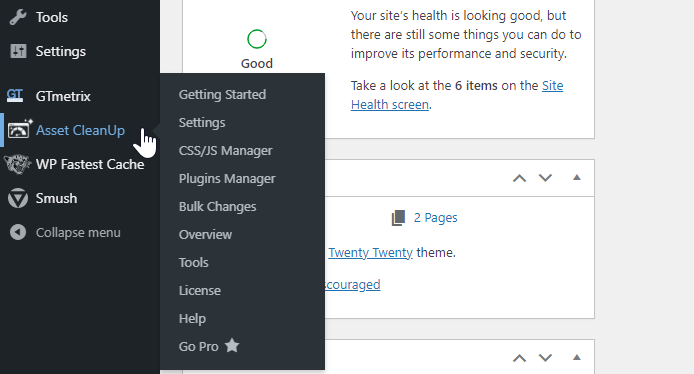Click the Go Pro star icon

(x=231, y=345)
